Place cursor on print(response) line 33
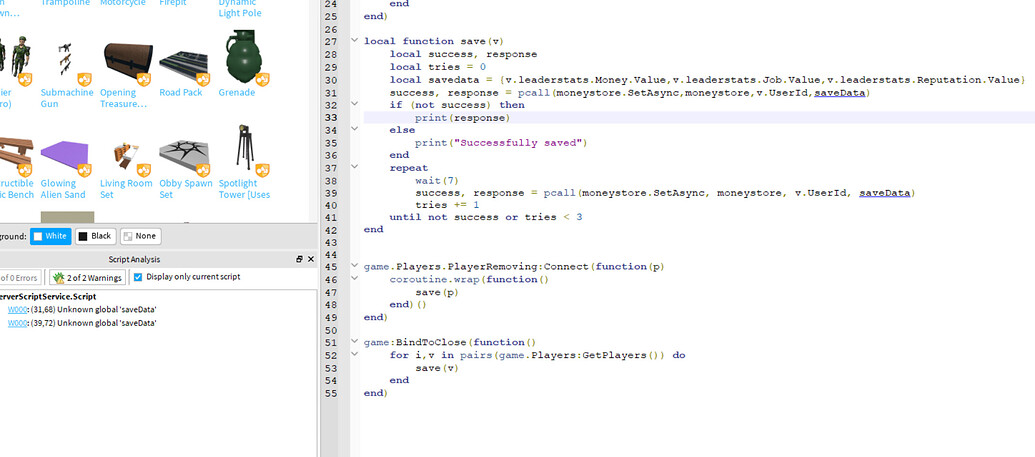The width and height of the screenshot is (1035, 457). [x=463, y=118]
